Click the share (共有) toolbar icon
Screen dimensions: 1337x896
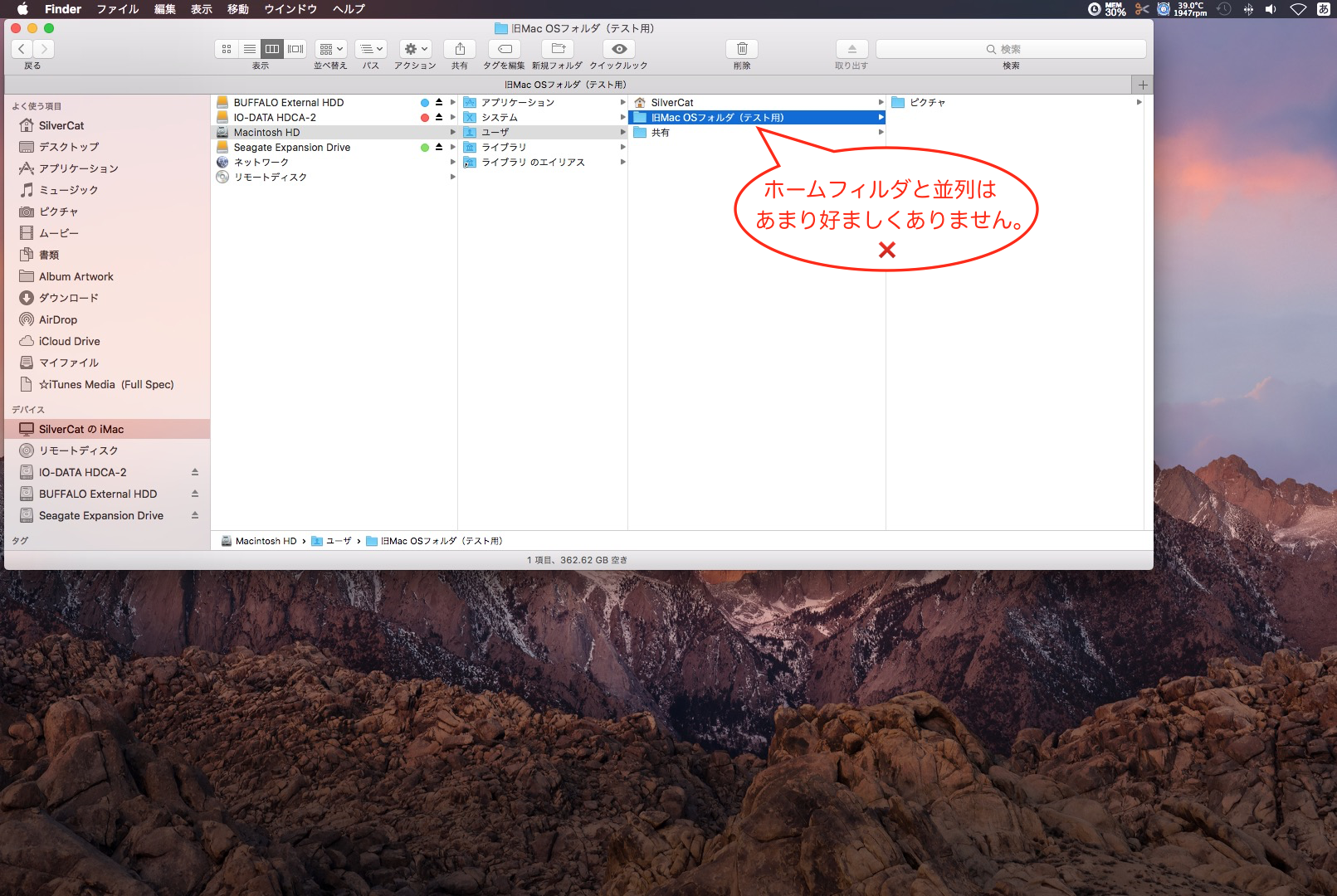(460, 49)
